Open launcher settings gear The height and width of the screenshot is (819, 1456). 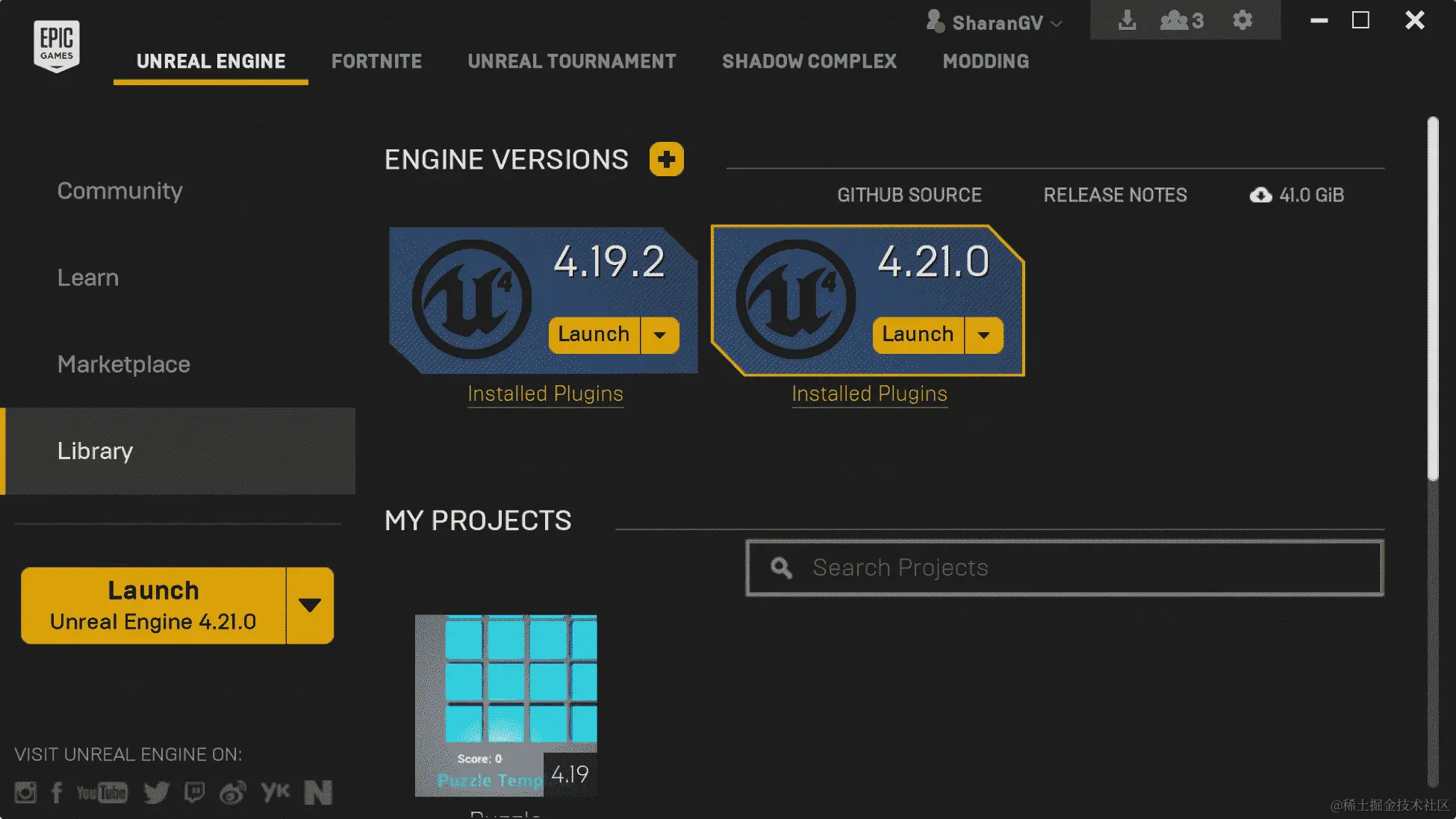(x=1242, y=20)
